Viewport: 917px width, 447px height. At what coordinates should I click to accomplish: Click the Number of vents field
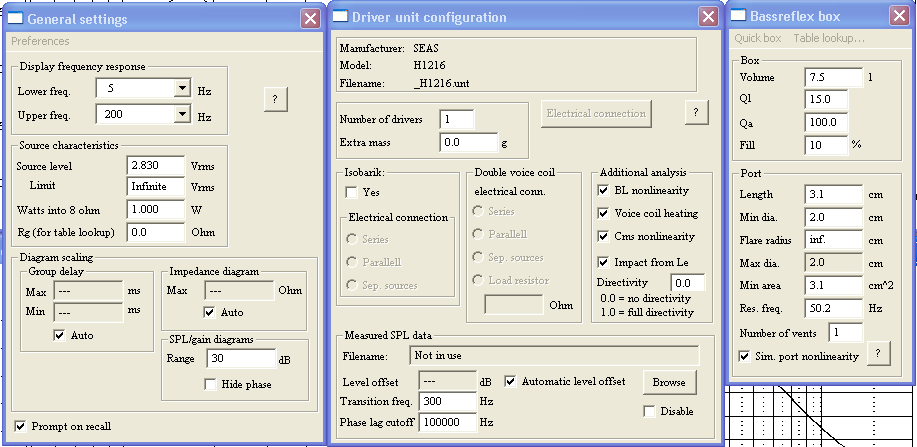(x=846, y=332)
